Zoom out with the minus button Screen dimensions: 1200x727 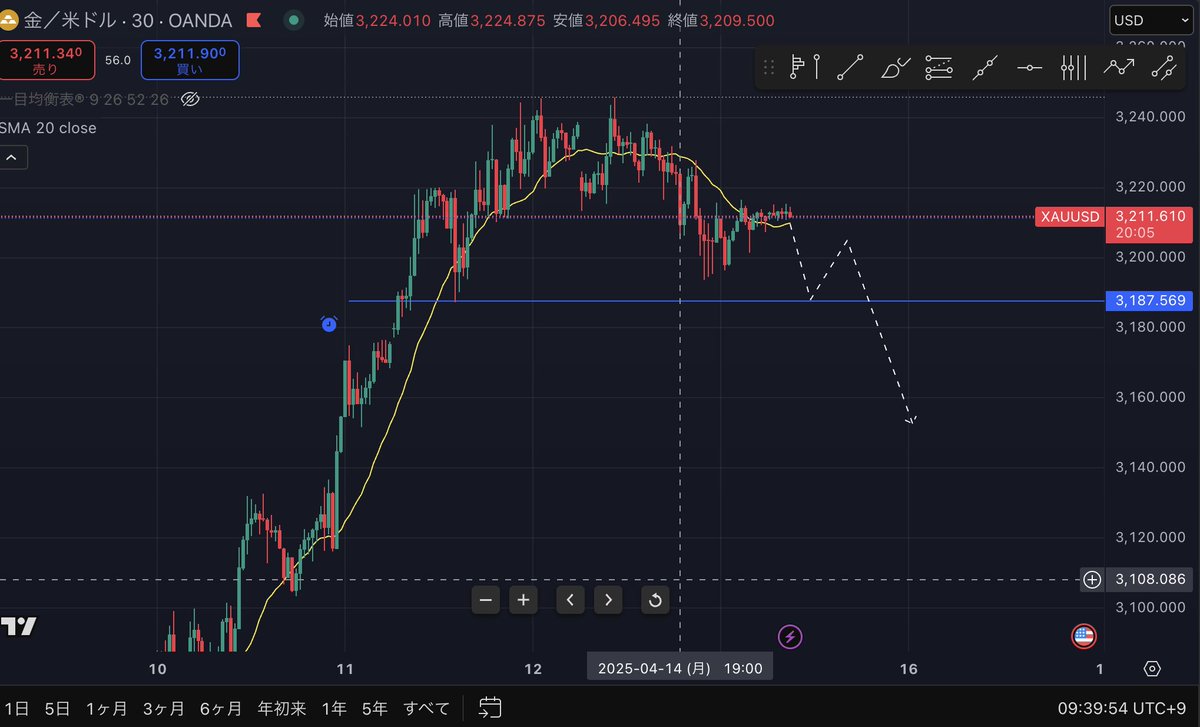click(486, 600)
